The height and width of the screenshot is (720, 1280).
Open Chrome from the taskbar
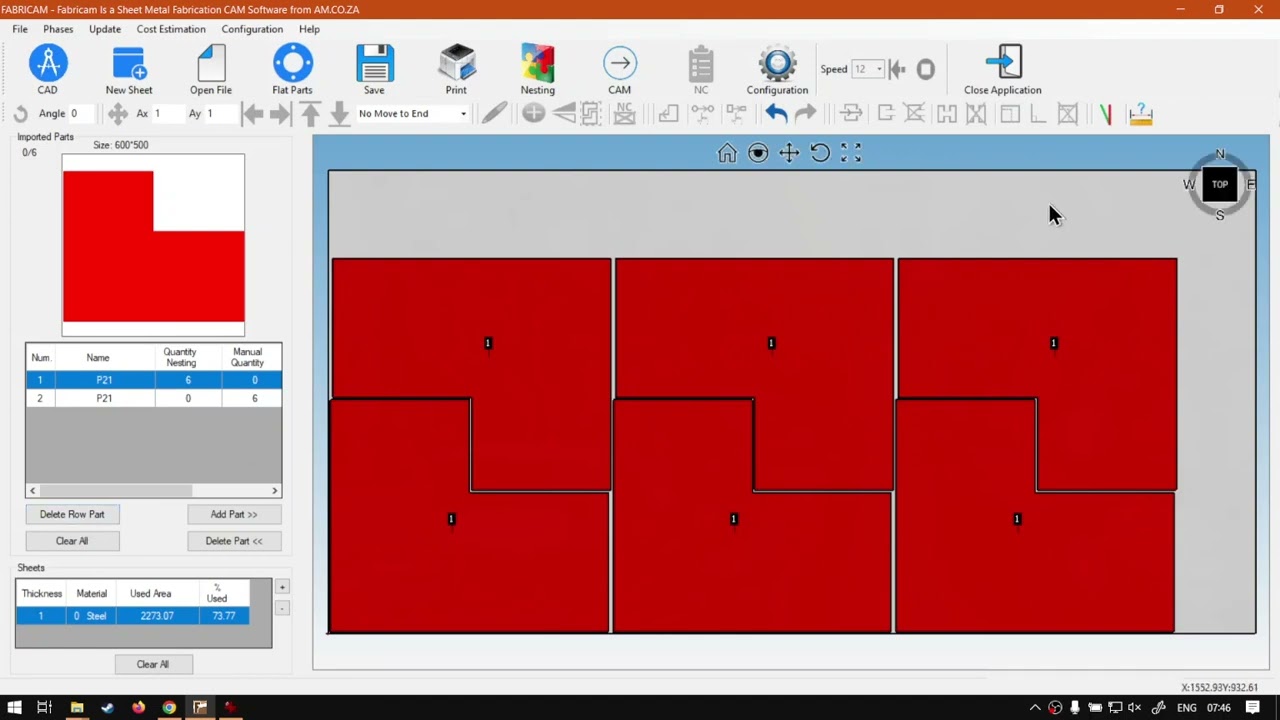coord(169,708)
